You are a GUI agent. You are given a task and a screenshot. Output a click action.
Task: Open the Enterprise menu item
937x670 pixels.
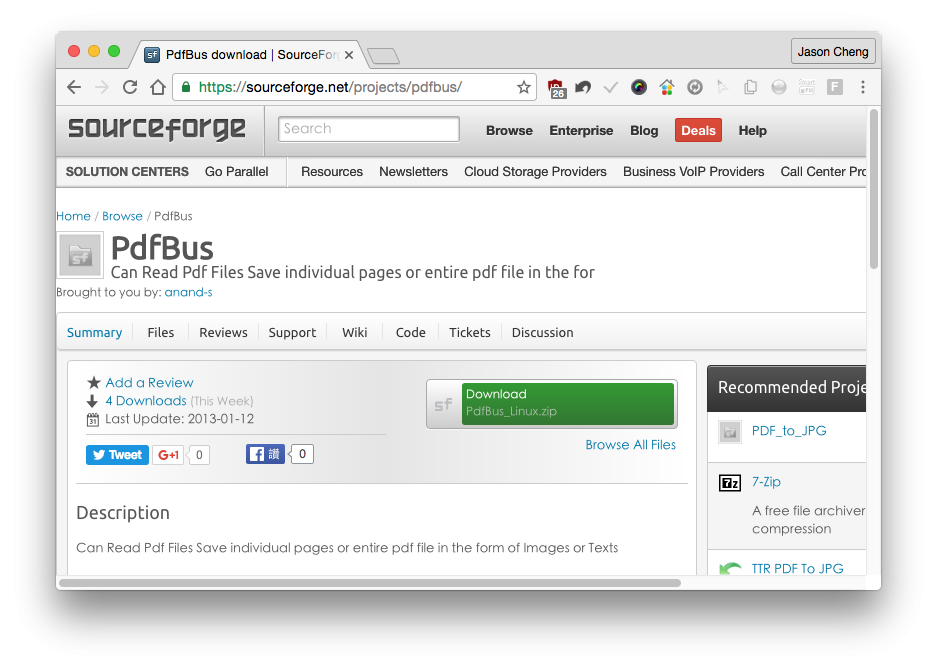click(x=581, y=130)
